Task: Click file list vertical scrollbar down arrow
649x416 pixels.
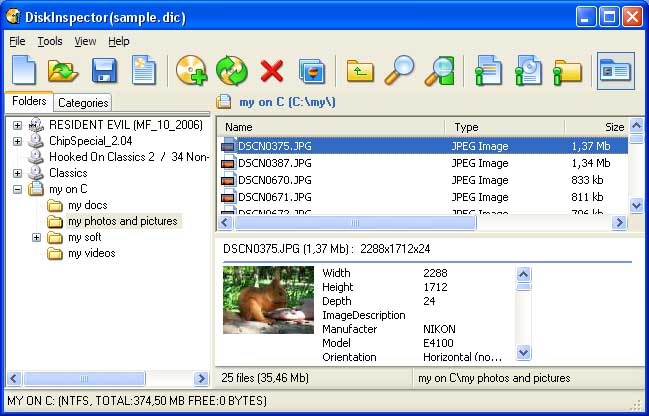Action: pyautogui.click(x=636, y=205)
